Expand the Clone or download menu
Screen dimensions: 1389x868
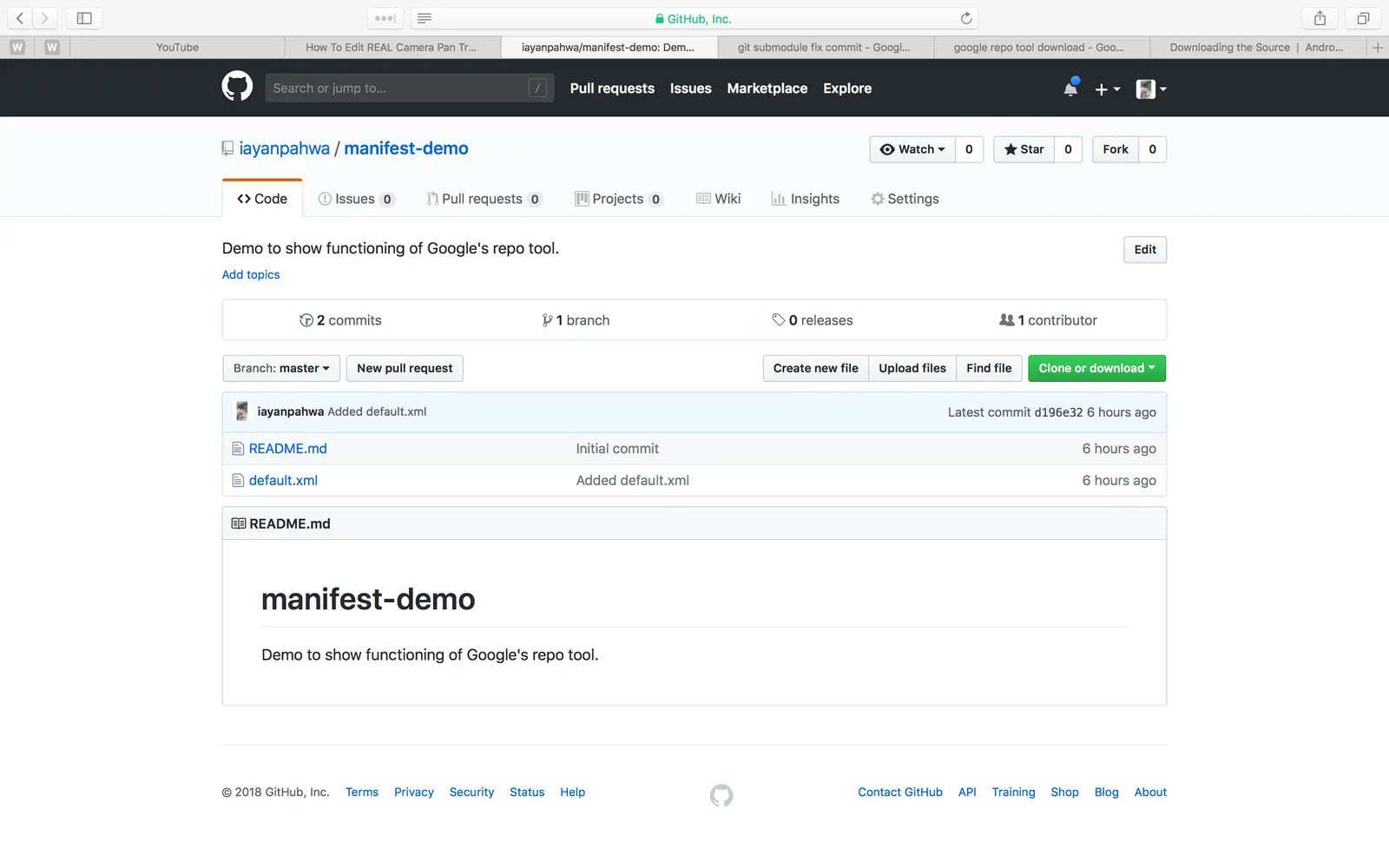[1096, 368]
